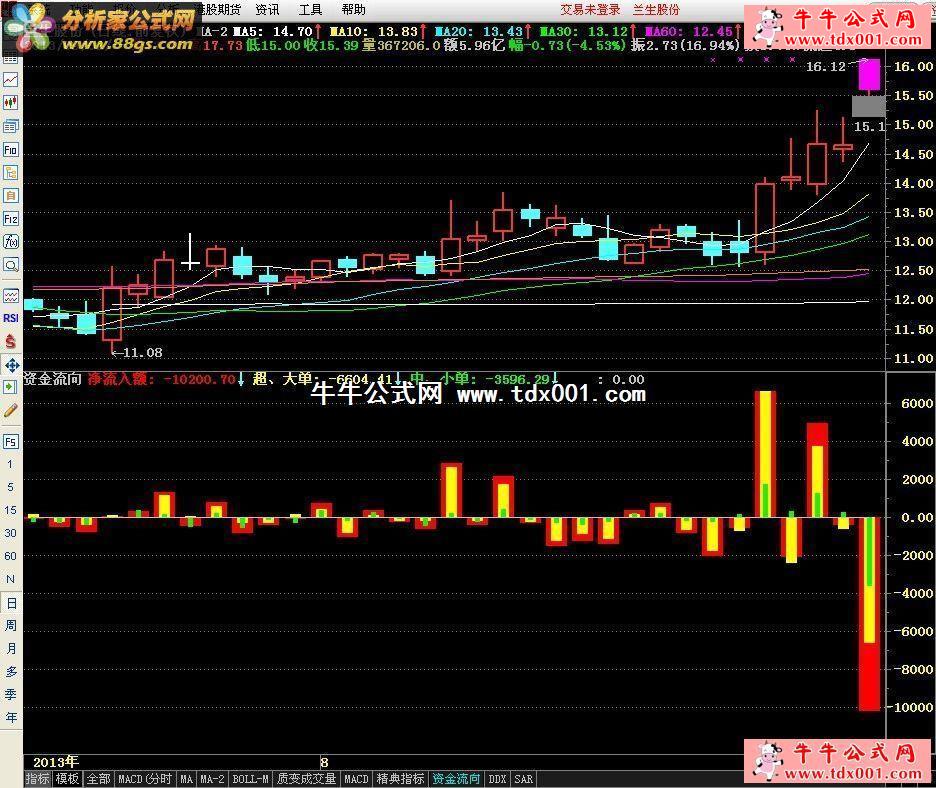This screenshot has height=788, width=936.
Task: Switch to the monthly (月) period
Action: tap(11, 649)
